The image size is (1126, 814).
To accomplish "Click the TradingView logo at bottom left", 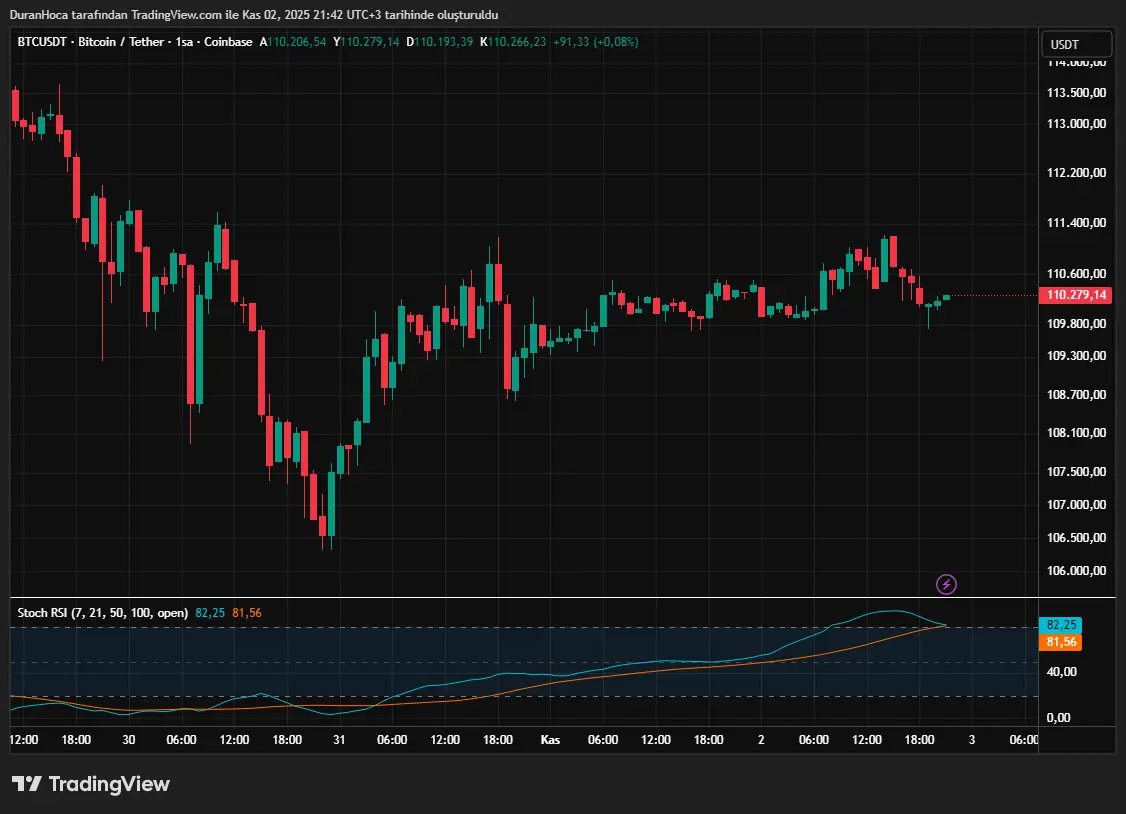I will pyautogui.click(x=90, y=784).
